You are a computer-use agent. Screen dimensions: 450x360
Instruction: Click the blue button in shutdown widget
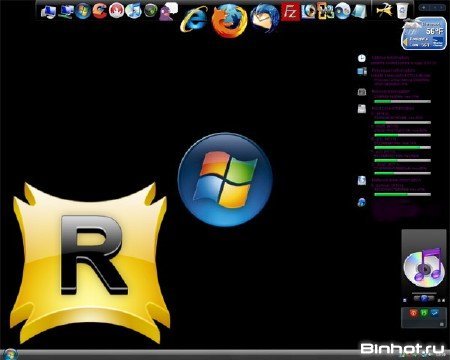click(434, 313)
